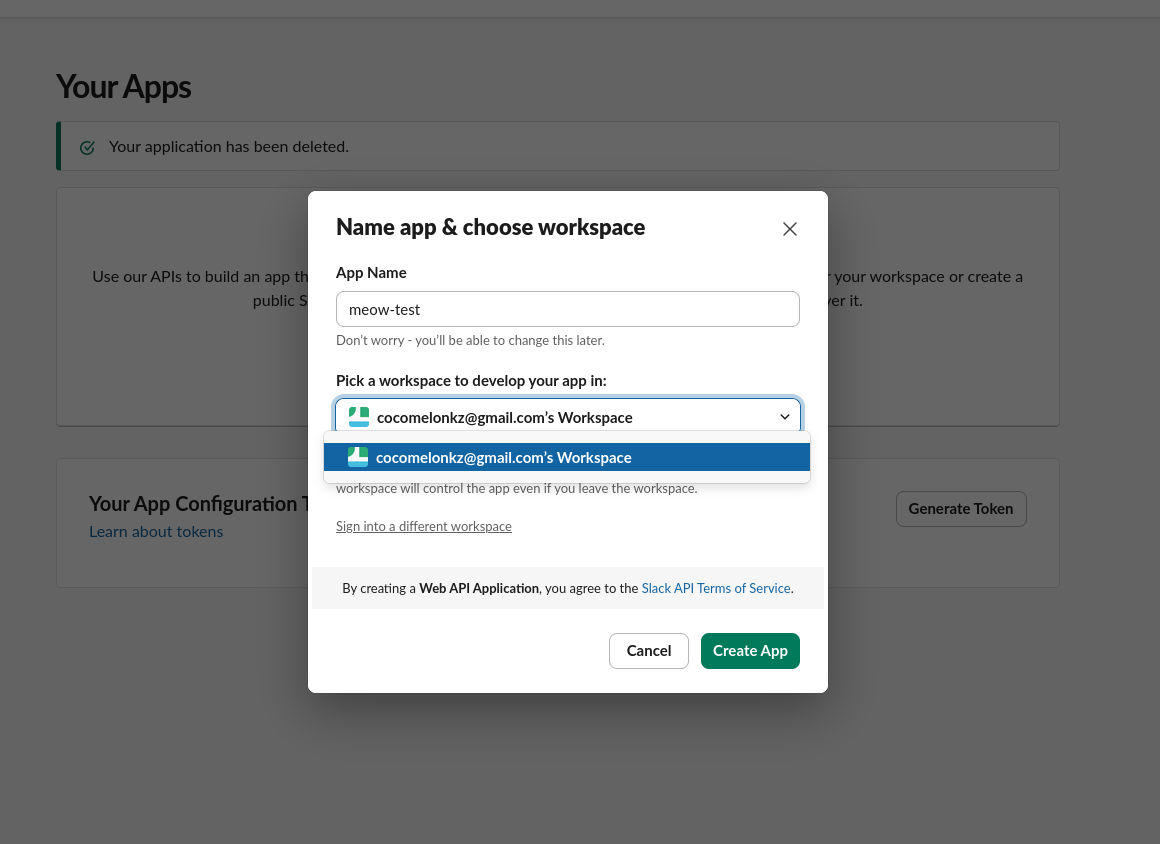Open Sign into a different workspace link
The width and height of the screenshot is (1160, 844).
pos(423,526)
